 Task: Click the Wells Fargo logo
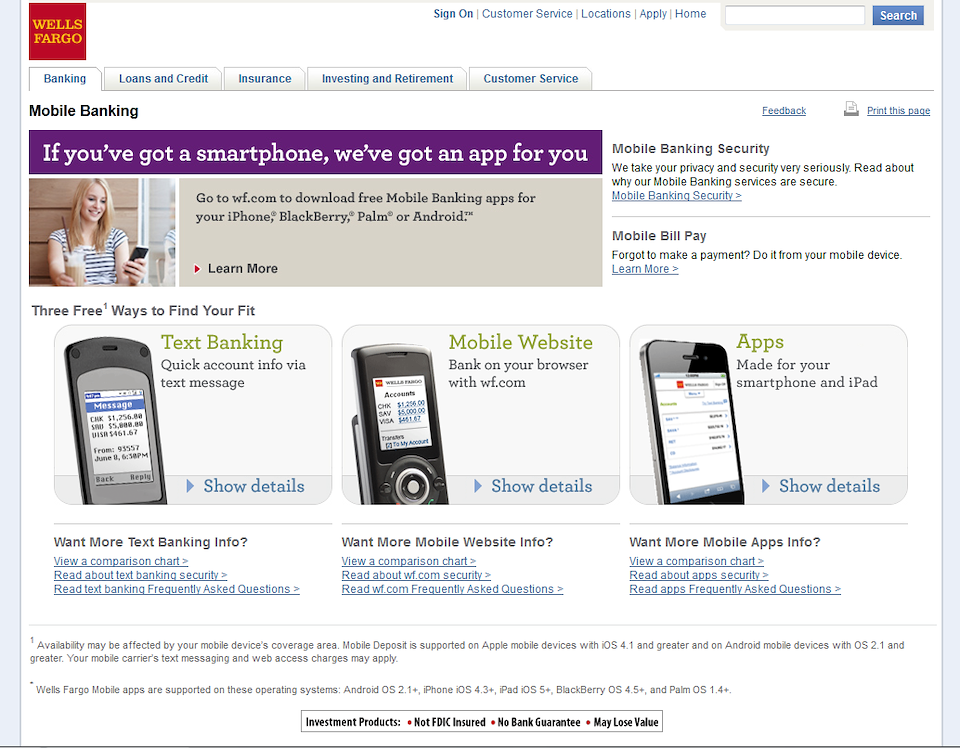(58, 31)
